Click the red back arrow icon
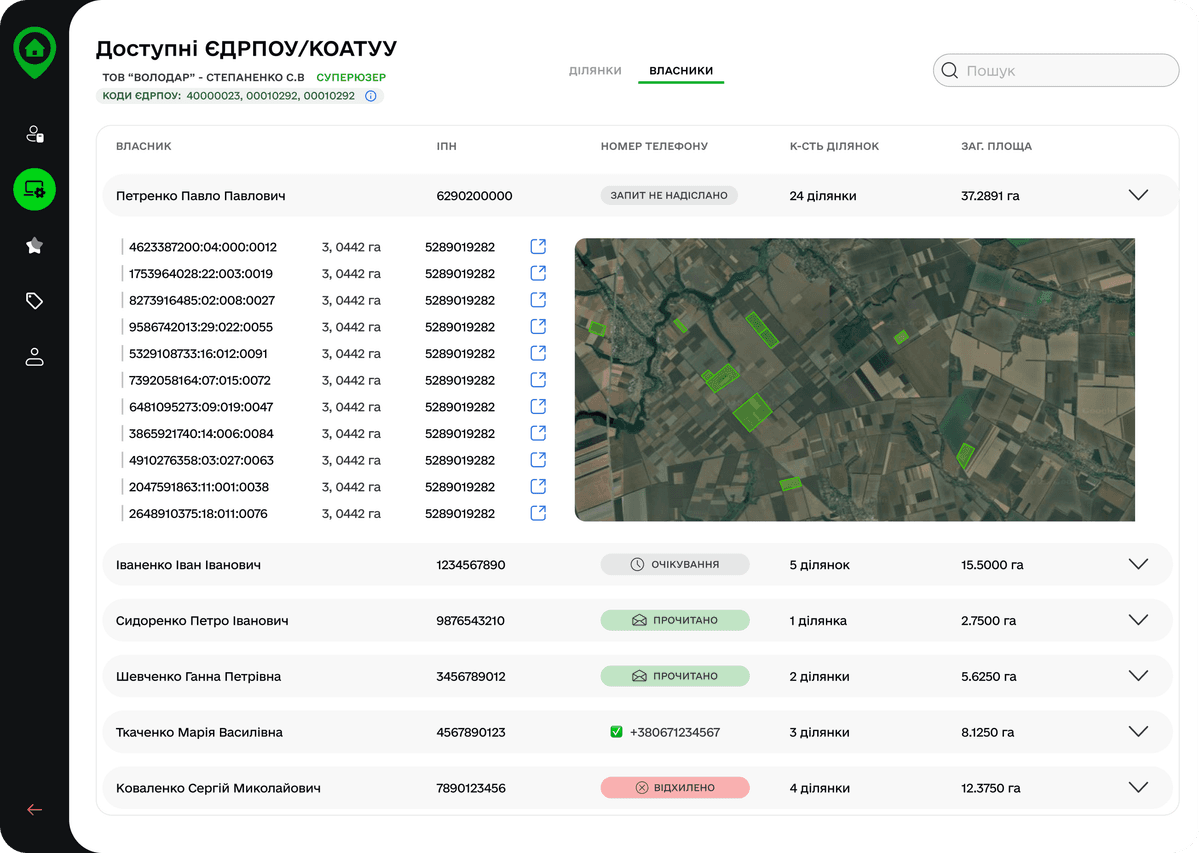Viewport: 1200px width, 853px height. pos(35,810)
